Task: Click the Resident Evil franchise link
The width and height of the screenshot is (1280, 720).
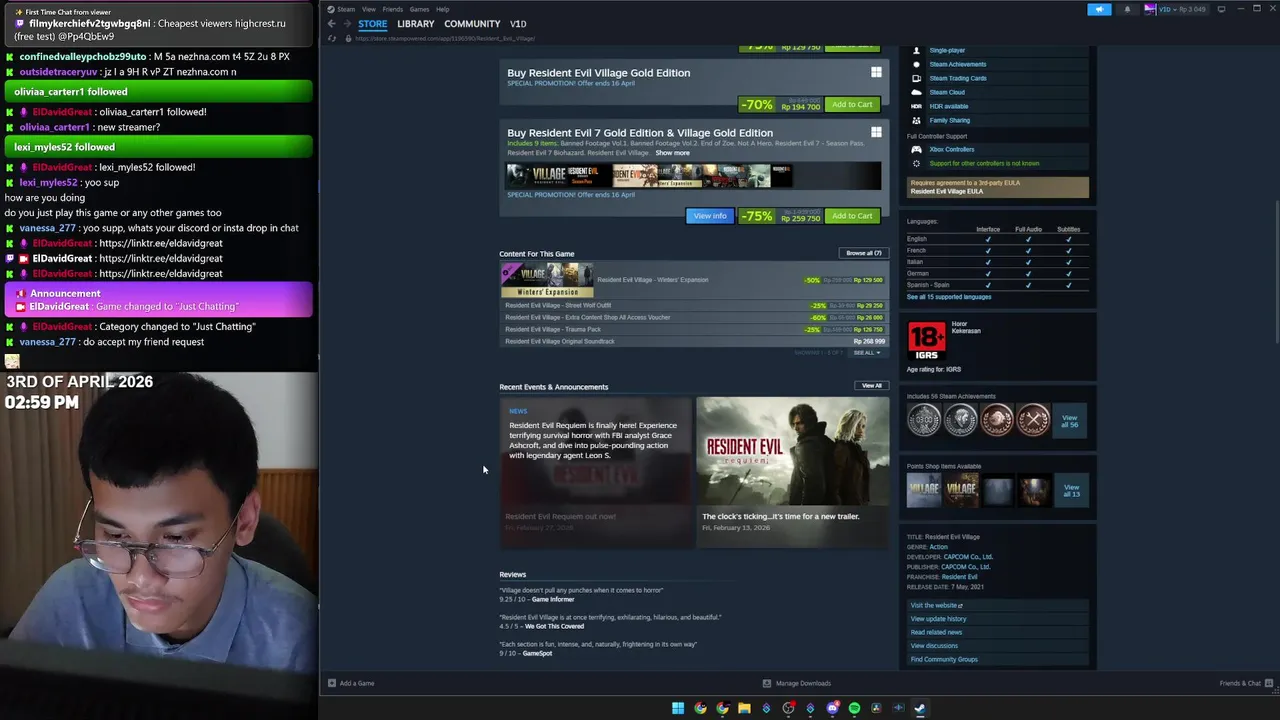Action: pos(959,577)
